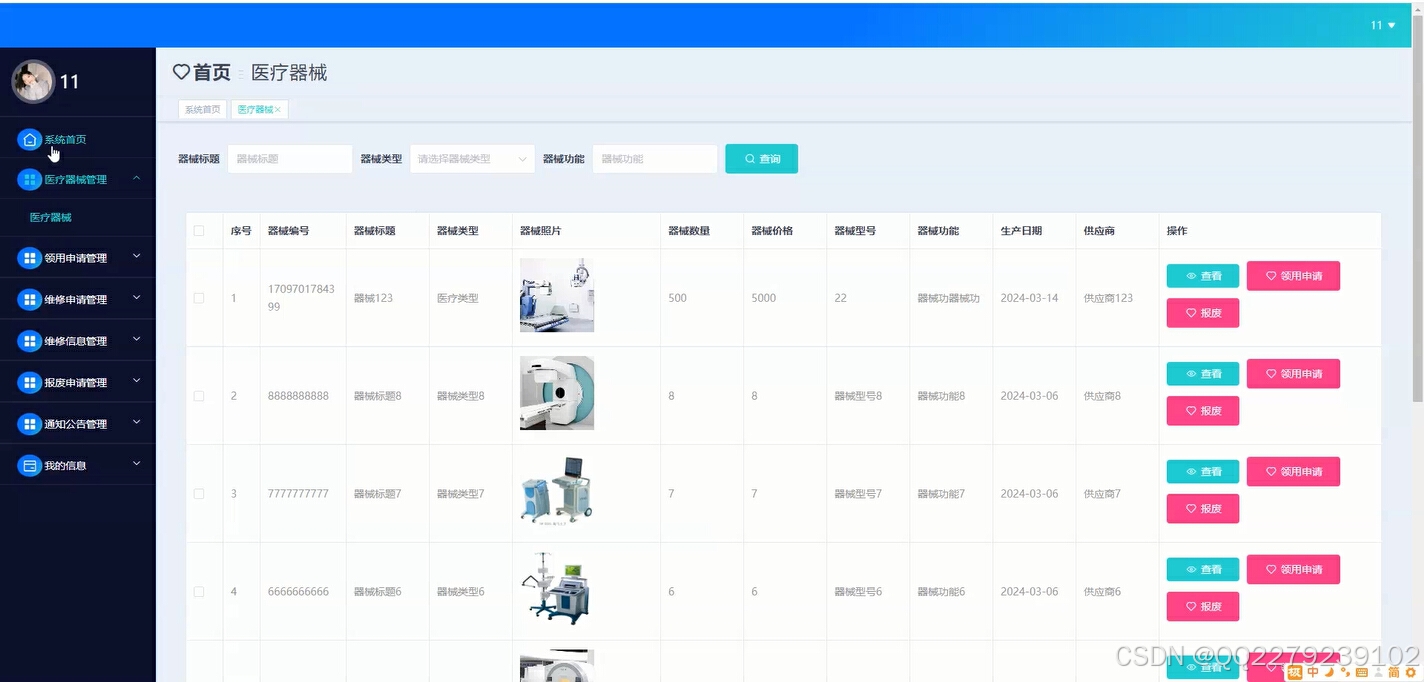The image size is (1424, 682).
Task: Click 查看 on the 器械123 row
Action: pos(1202,275)
